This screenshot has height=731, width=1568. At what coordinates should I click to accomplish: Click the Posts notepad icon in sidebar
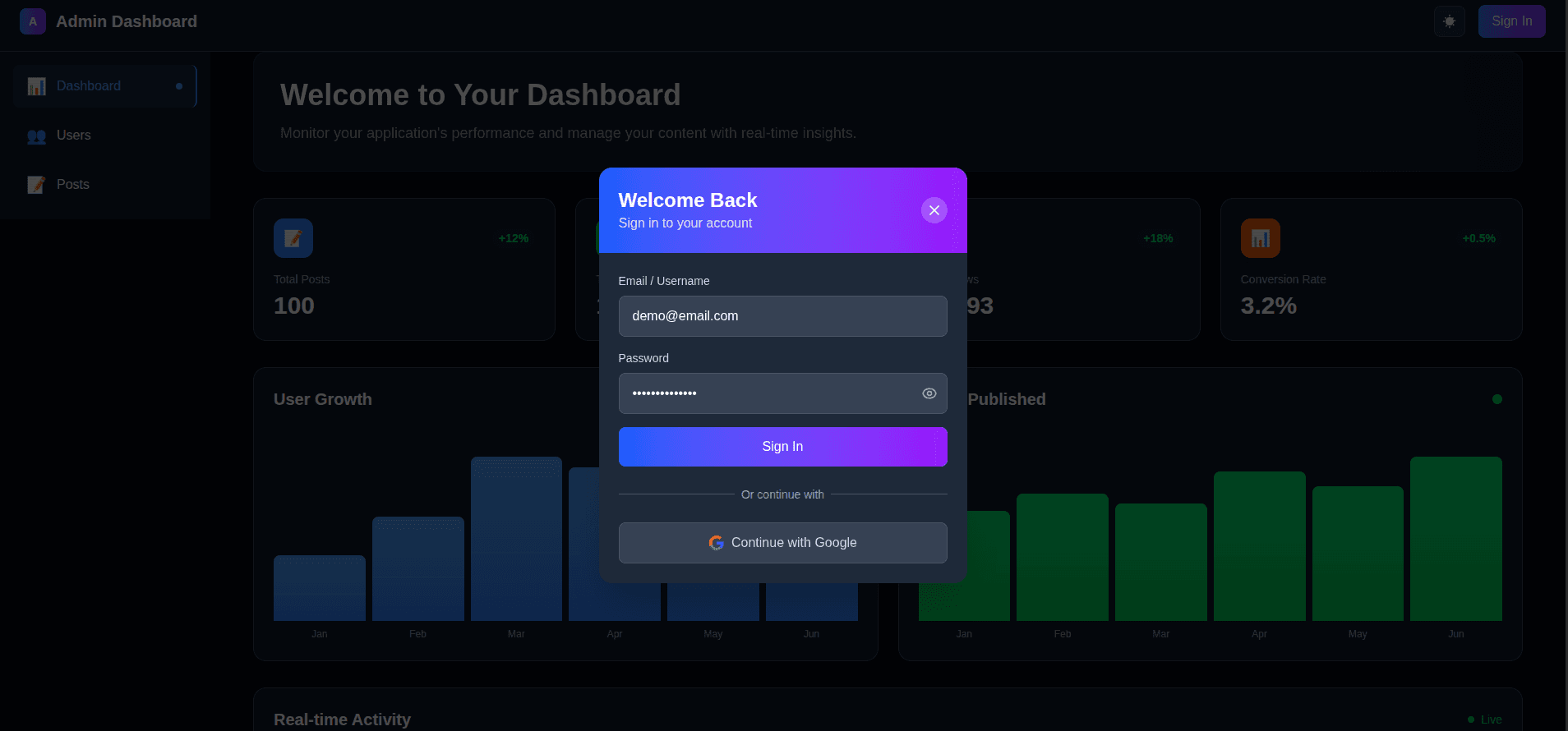coord(36,185)
